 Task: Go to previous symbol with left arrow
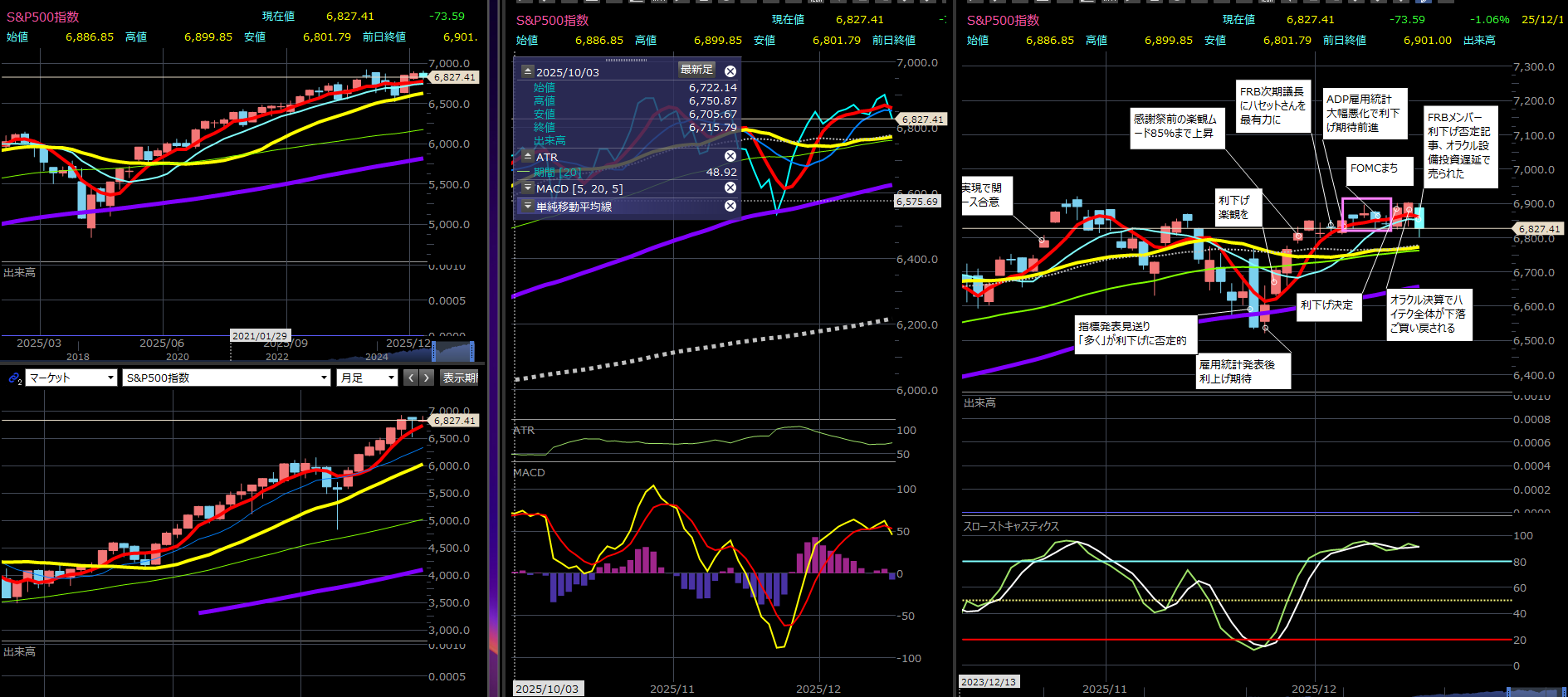click(x=411, y=378)
